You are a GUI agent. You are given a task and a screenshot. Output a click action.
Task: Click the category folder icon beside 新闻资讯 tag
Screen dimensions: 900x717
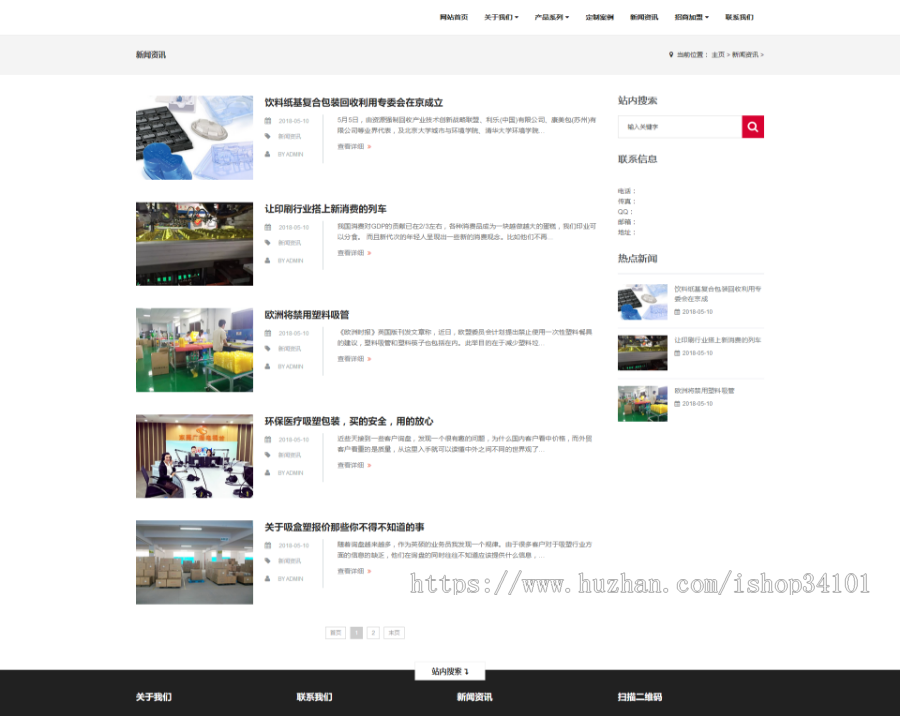point(267,136)
